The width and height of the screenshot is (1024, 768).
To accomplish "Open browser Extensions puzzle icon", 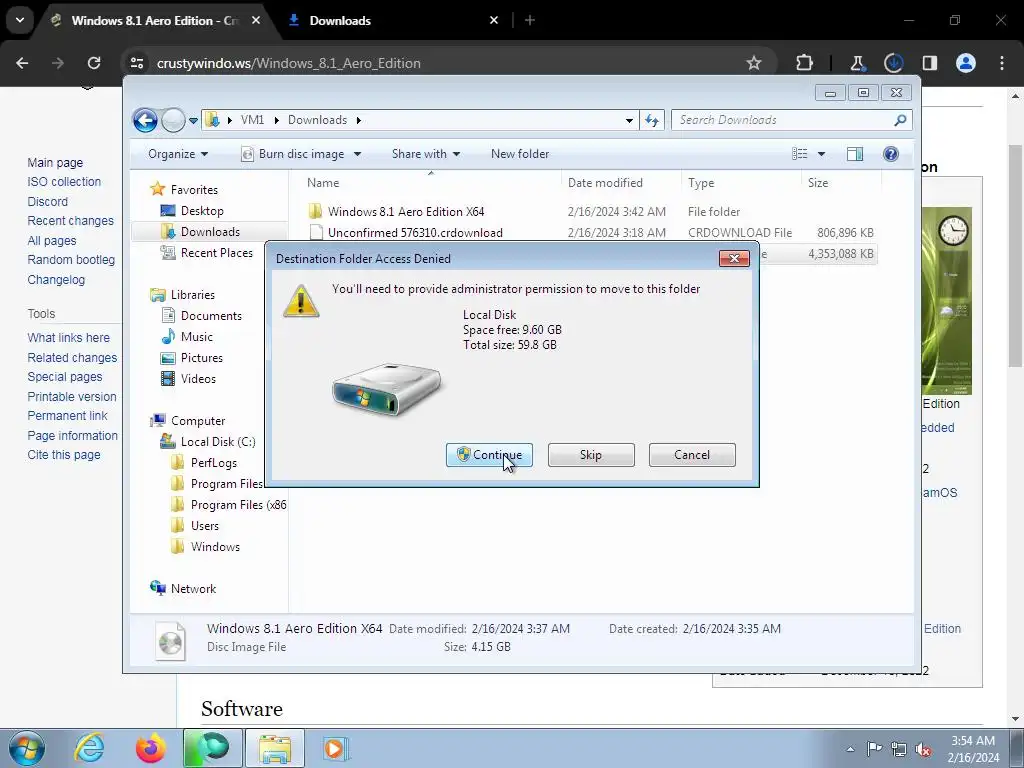I will click(805, 63).
